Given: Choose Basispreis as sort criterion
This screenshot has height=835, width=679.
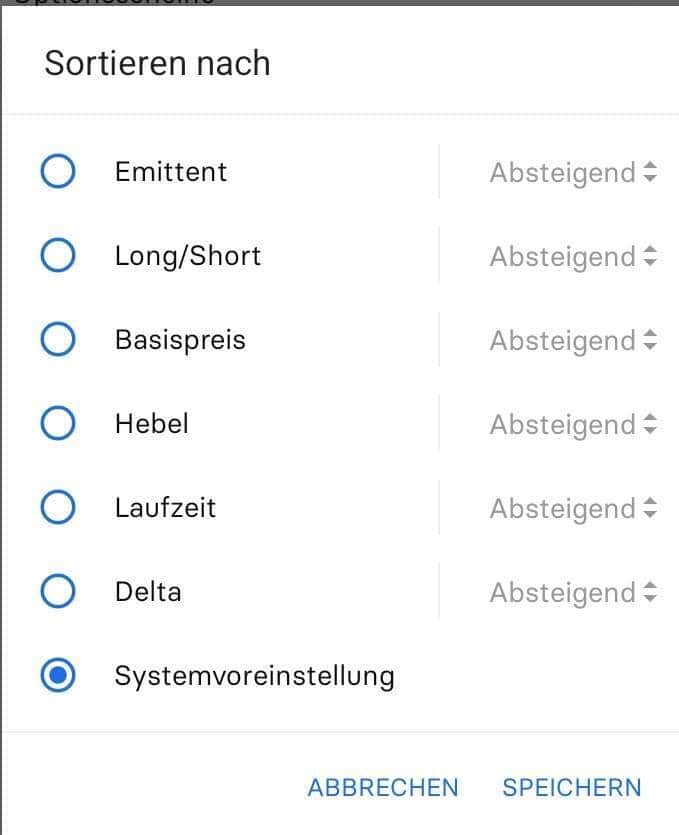Looking at the screenshot, I should click(x=58, y=340).
